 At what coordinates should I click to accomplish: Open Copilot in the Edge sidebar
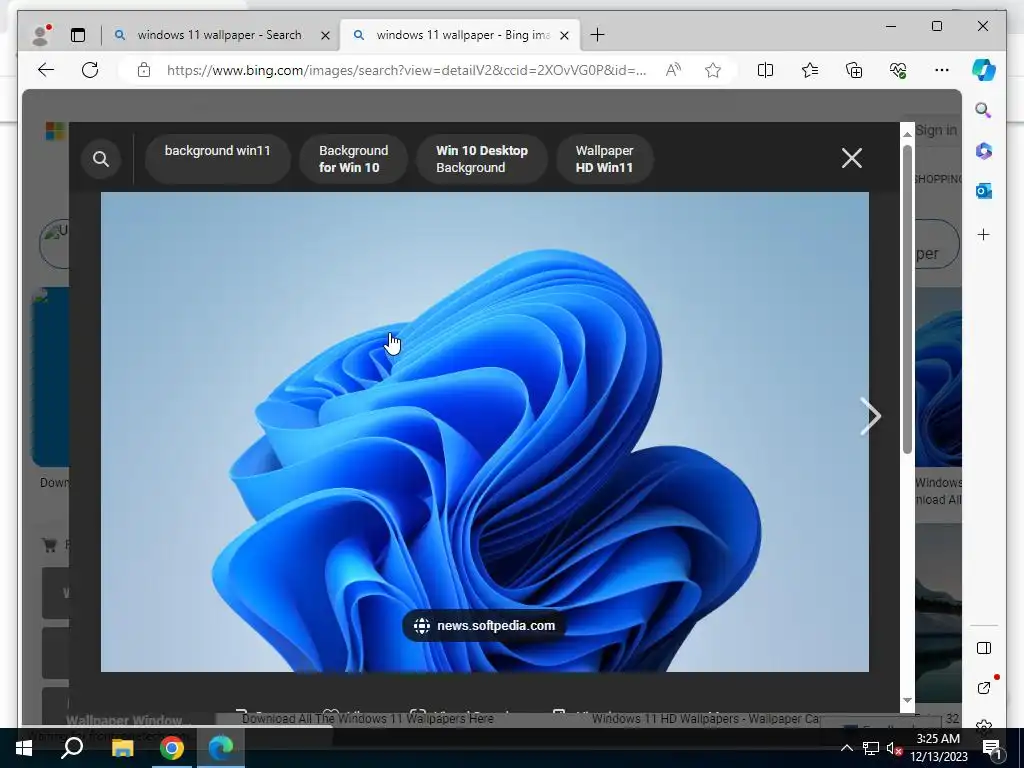tap(984, 70)
